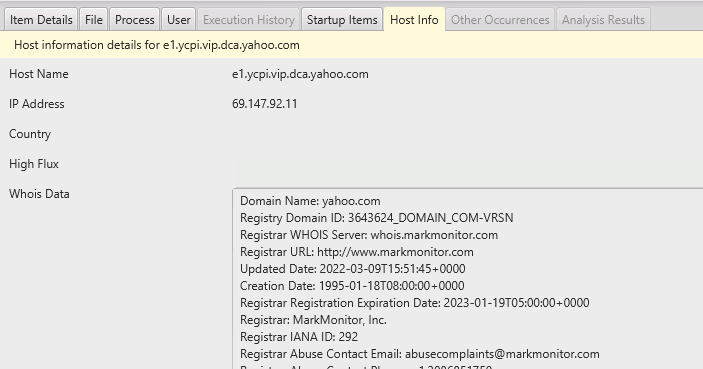Switch to the Startup Items tab
Viewport: 703px width, 369px height.
[342, 20]
